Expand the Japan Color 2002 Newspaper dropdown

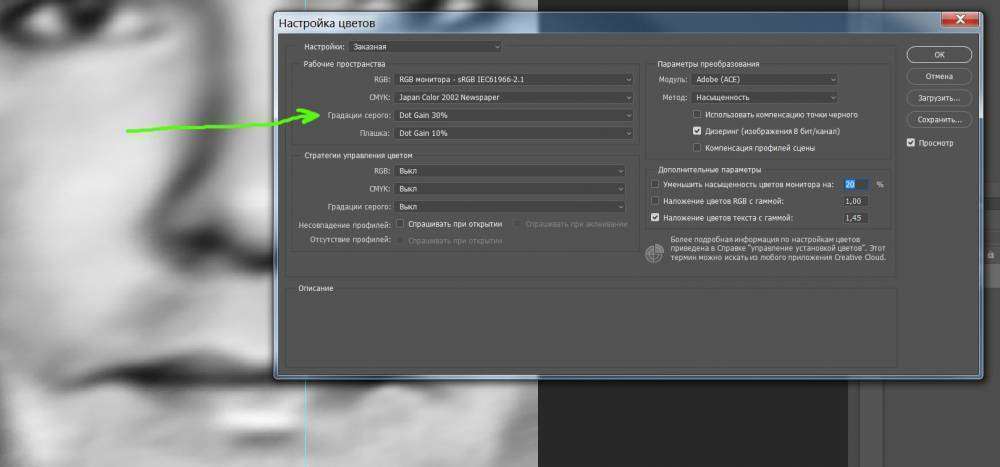[x=515, y=97]
